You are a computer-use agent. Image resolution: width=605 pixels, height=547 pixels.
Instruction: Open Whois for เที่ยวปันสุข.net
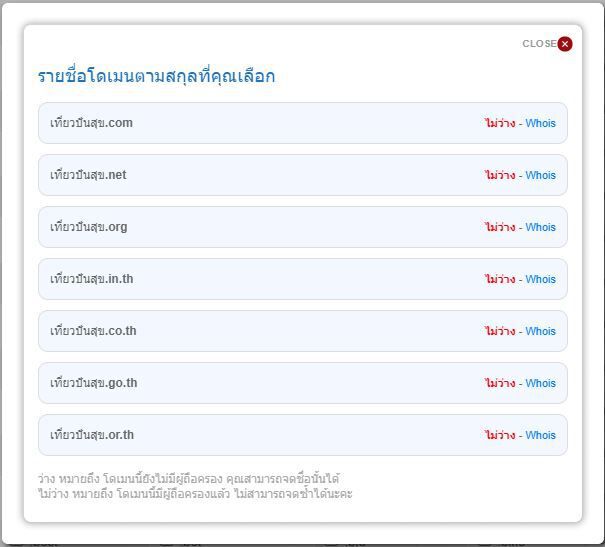[541, 175]
